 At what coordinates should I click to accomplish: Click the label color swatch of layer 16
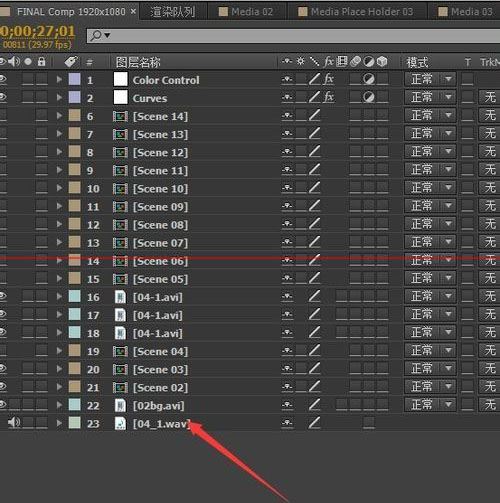coord(75,296)
